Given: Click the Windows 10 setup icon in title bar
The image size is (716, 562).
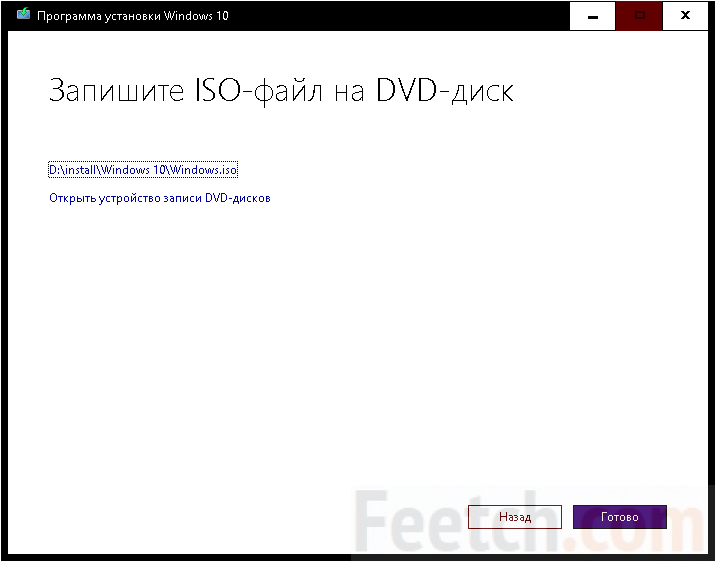Looking at the screenshot, I should click(23, 15).
